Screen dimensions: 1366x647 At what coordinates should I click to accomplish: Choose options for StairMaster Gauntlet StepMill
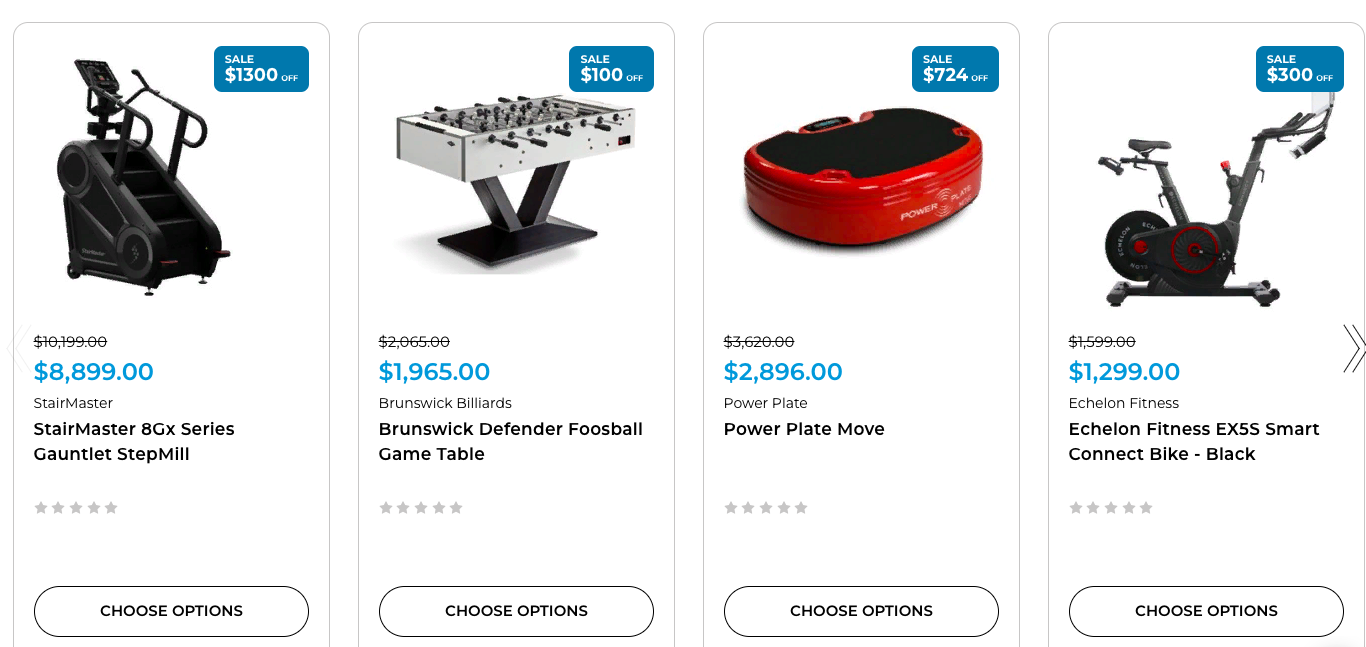click(x=171, y=611)
